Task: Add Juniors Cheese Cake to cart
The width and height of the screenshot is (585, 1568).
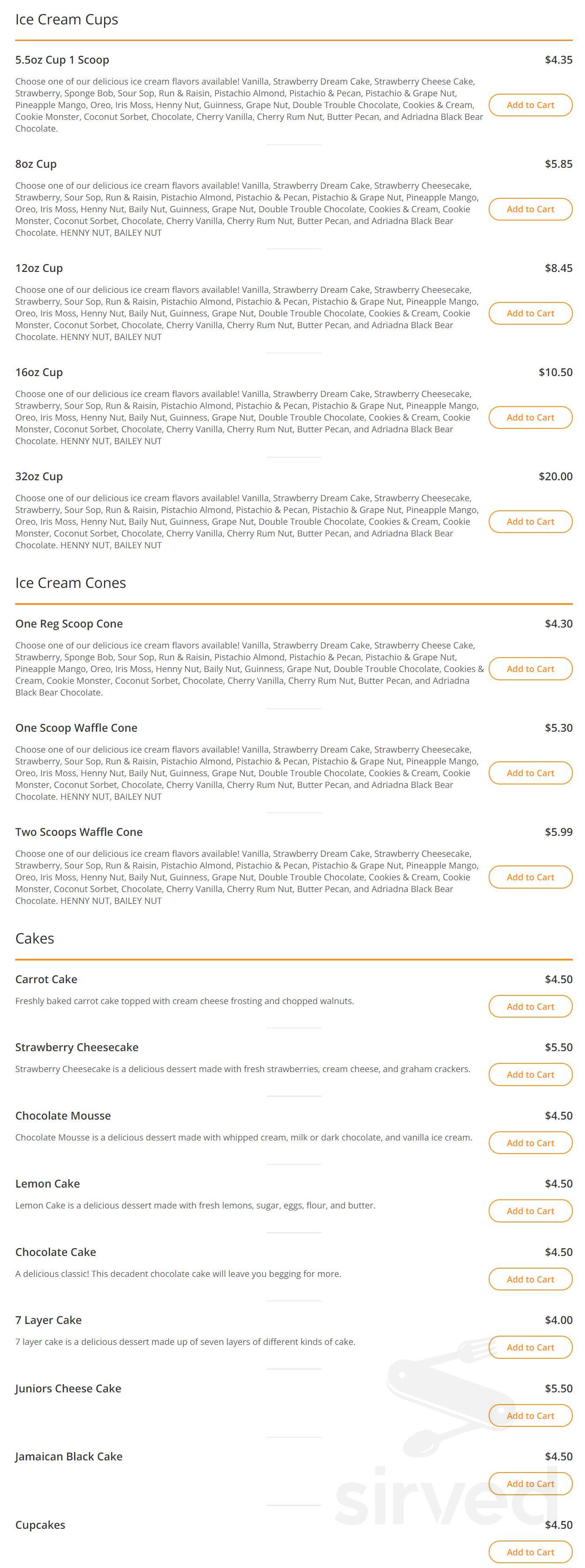Action: [x=530, y=1415]
